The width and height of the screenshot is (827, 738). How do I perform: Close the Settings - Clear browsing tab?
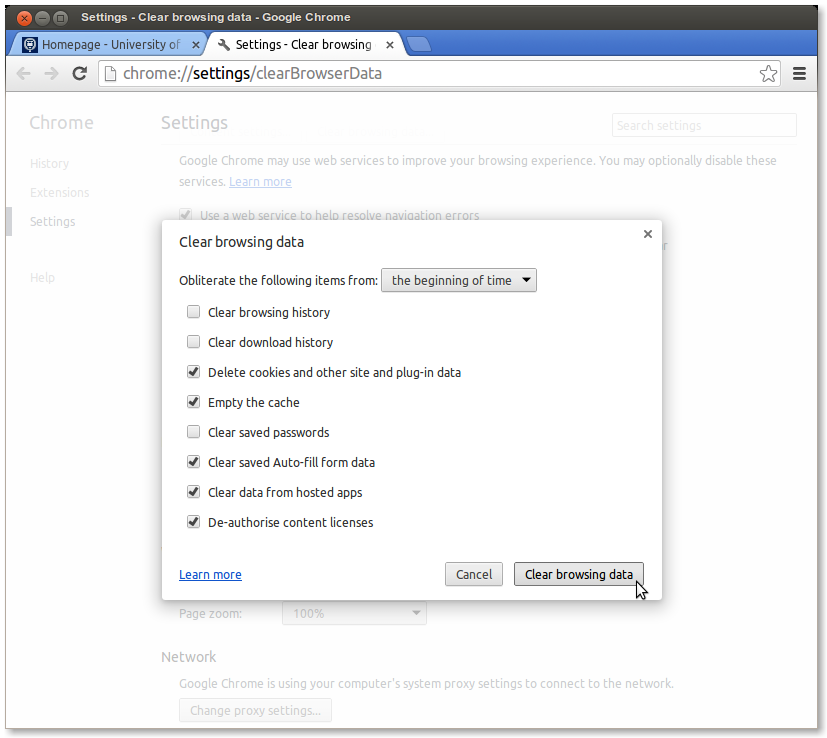point(390,45)
